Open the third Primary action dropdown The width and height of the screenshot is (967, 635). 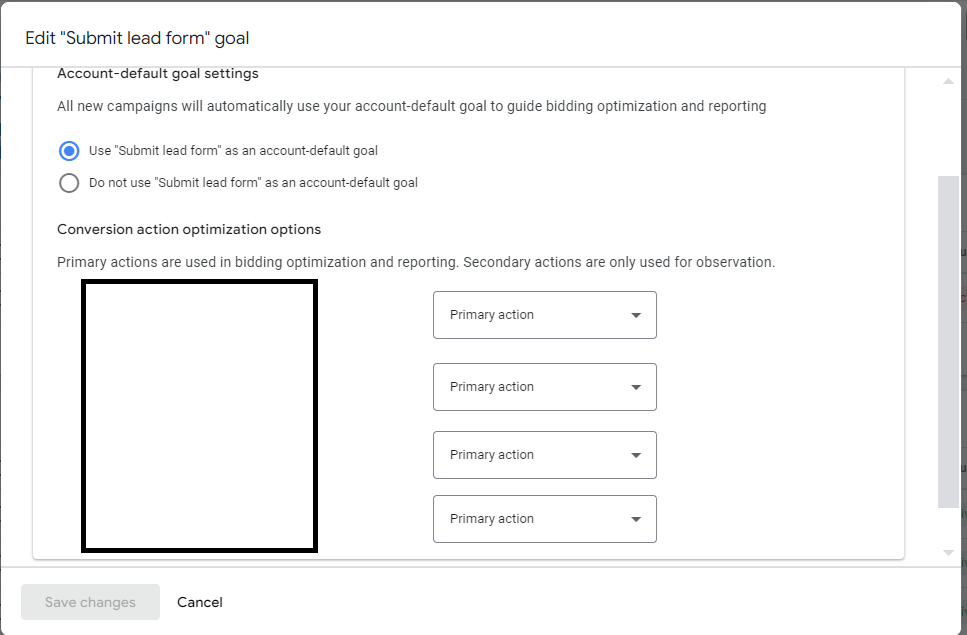[x=544, y=455]
